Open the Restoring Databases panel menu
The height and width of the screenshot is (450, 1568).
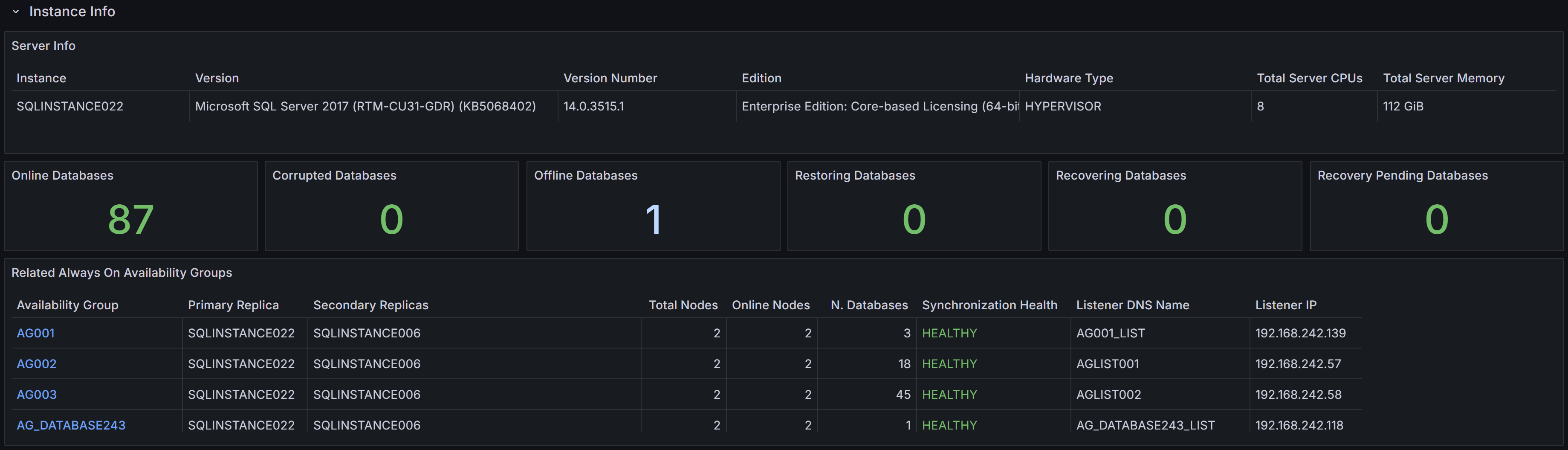tap(855, 175)
